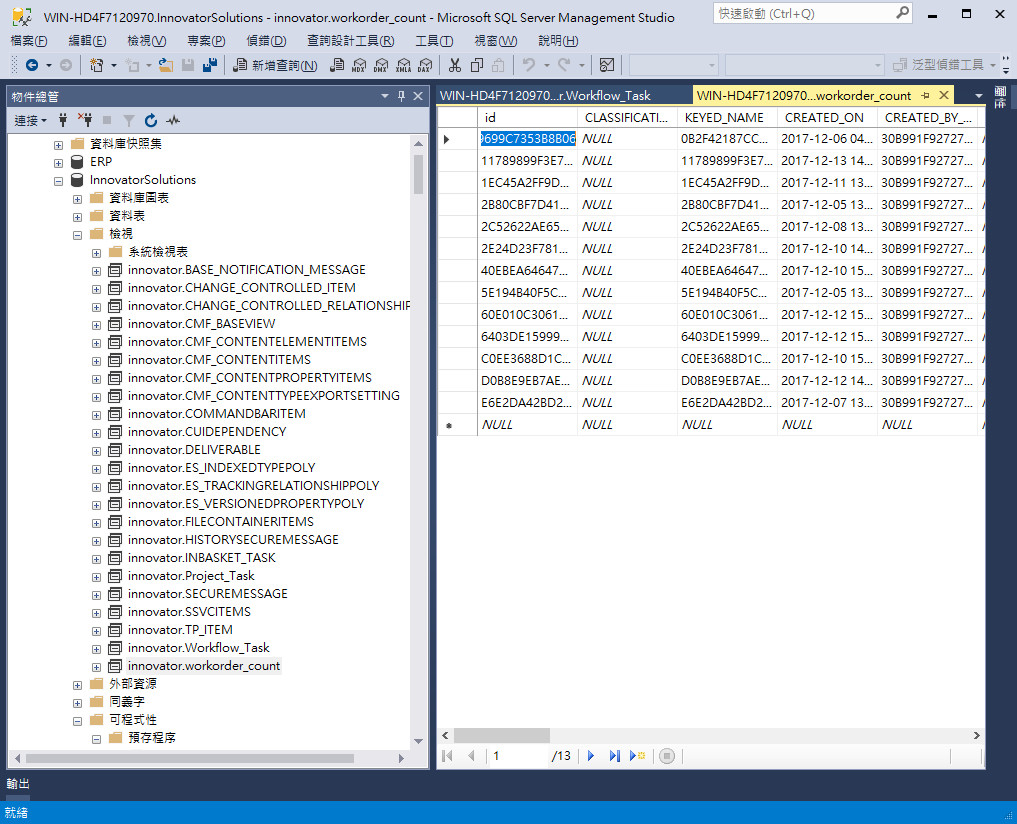Click the Save All disks icon
This screenshot has height=824, width=1017.
[x=210, y=65]
